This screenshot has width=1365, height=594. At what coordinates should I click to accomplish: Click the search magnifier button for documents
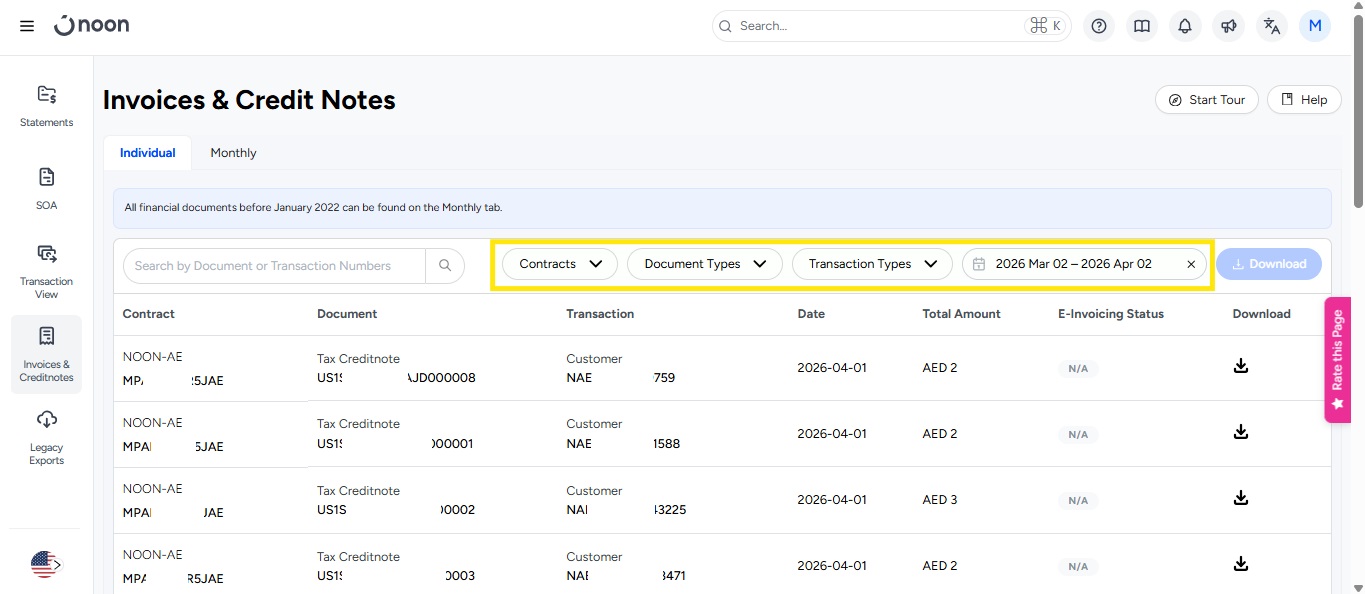point(445,266)
